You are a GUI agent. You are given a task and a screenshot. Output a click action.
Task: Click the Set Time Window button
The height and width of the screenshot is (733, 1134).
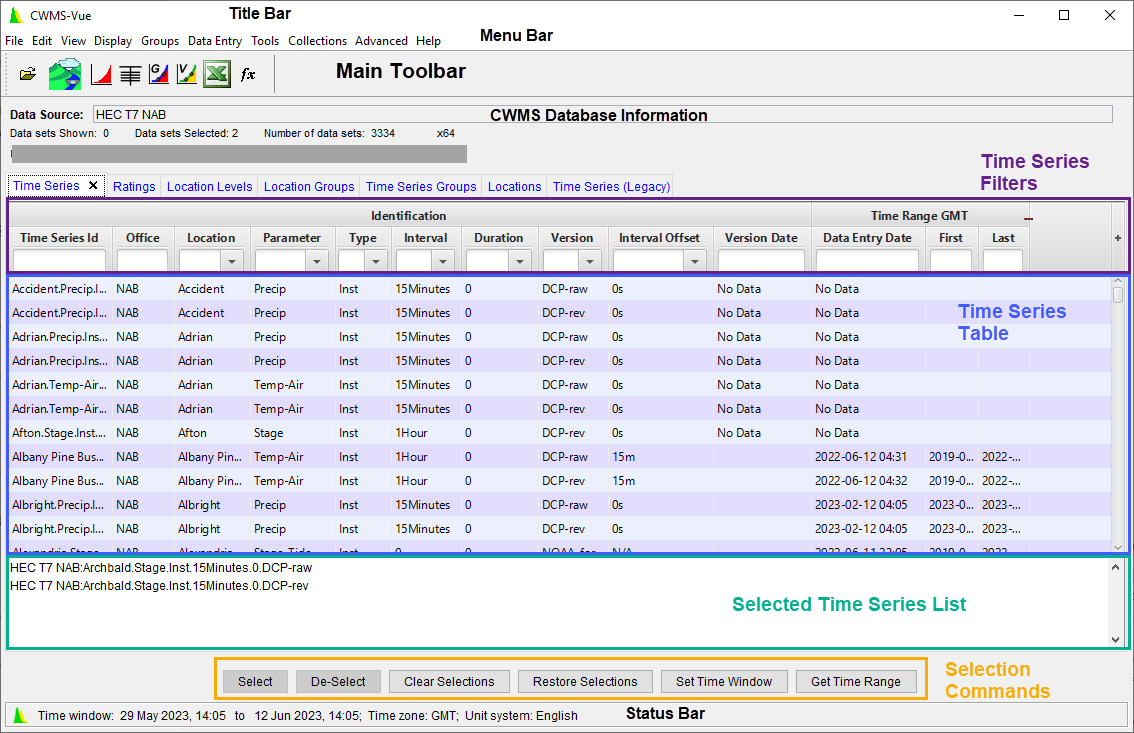click(724, 682)
